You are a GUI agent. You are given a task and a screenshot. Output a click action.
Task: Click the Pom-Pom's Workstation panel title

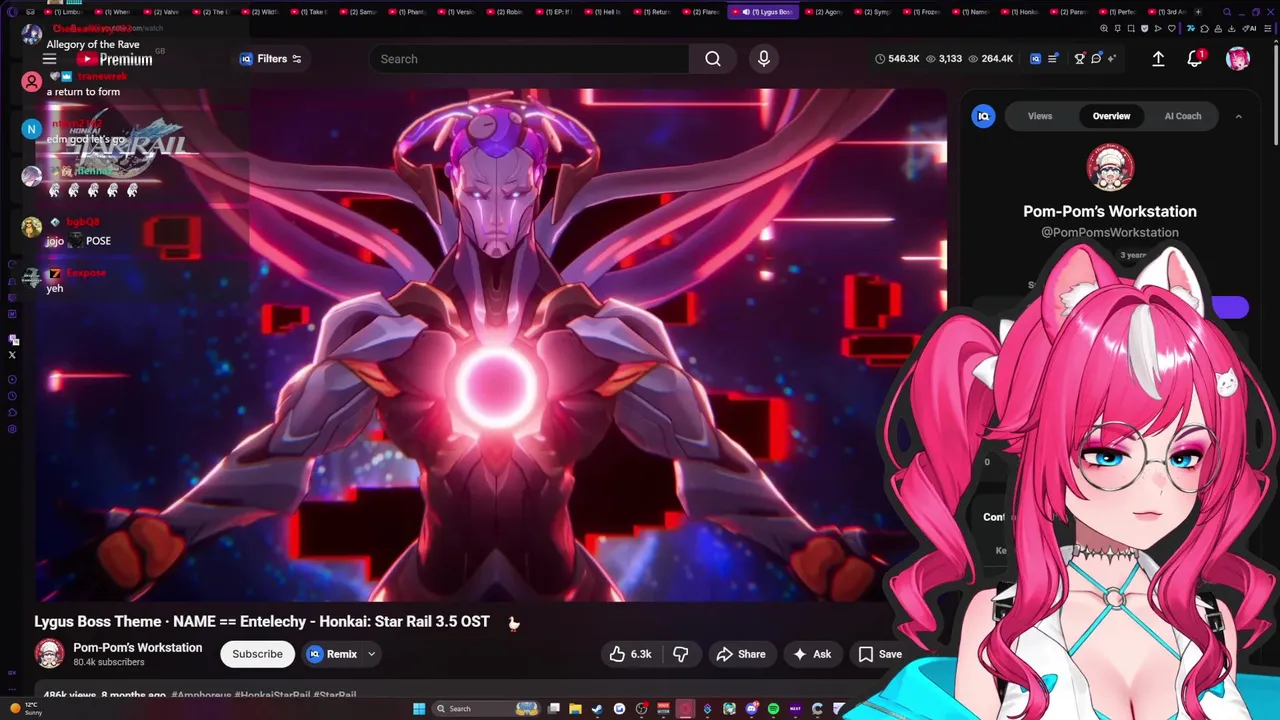pos(1110,211)
